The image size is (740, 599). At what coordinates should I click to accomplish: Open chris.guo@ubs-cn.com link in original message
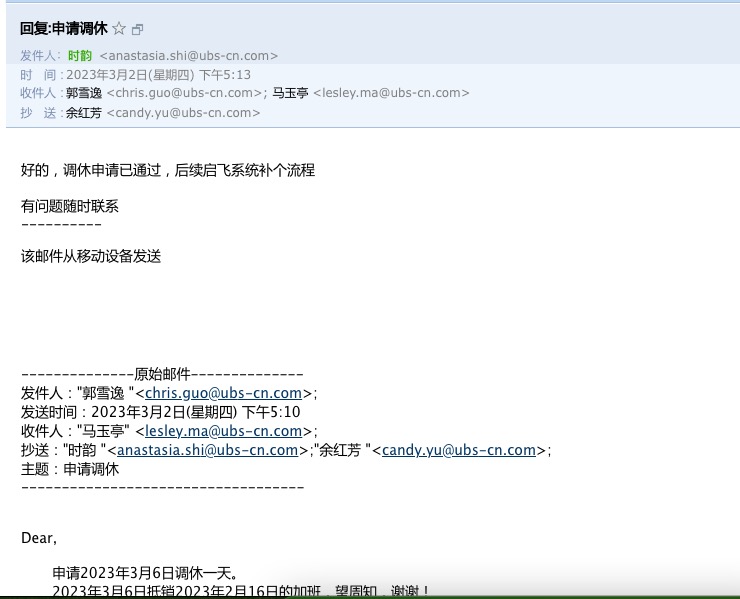tap(223, 393)
